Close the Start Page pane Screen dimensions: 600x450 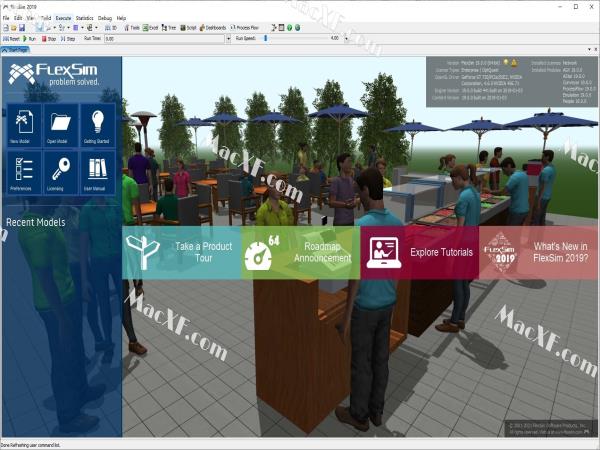595,50
